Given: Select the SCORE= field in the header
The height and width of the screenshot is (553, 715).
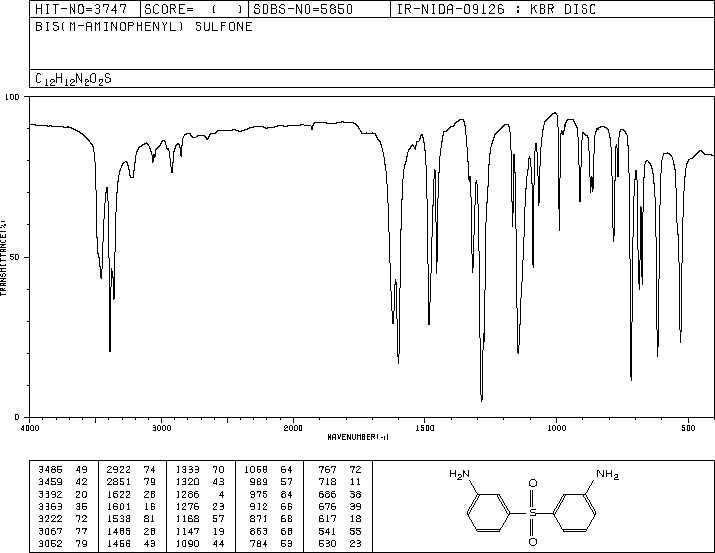Looking at the screenshot, I should pos(194,9).
